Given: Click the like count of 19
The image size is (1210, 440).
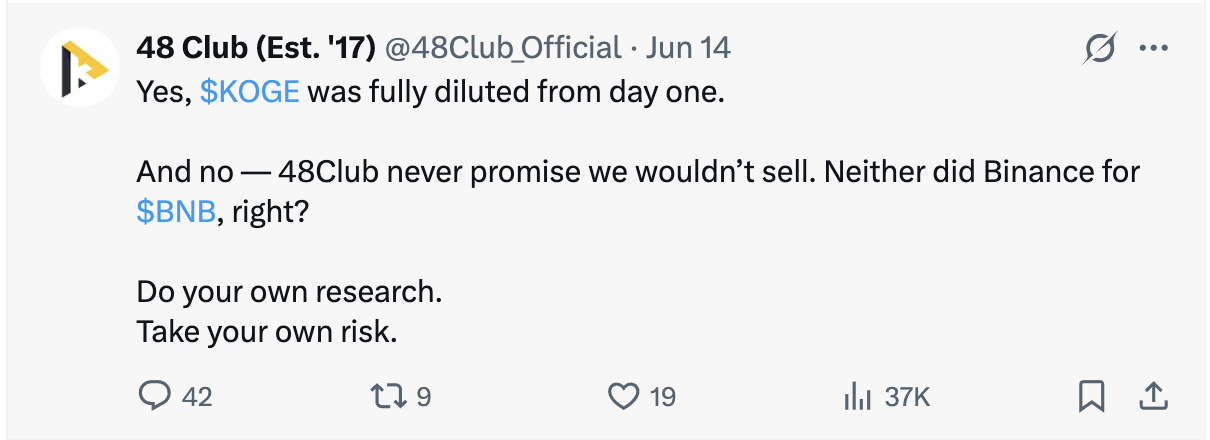Looking at the screenshot, I should pyautogui.click(x=663, y=397).
